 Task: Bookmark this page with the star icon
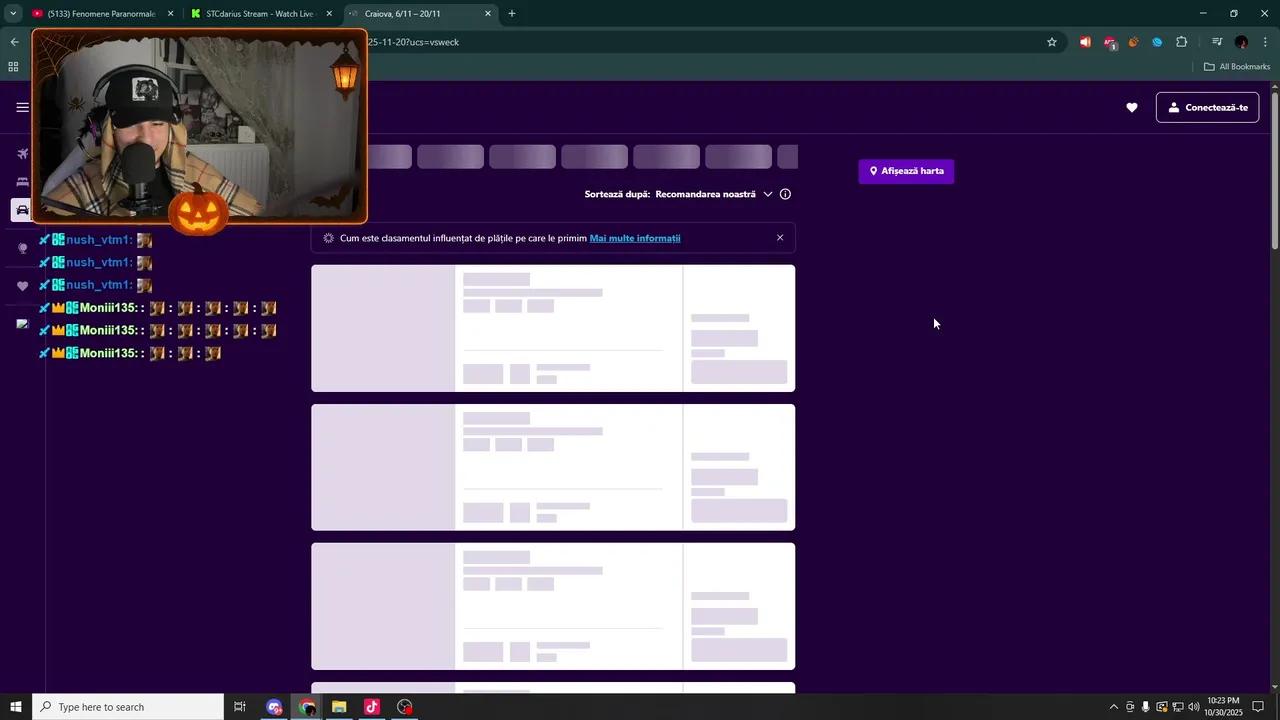1052,42
